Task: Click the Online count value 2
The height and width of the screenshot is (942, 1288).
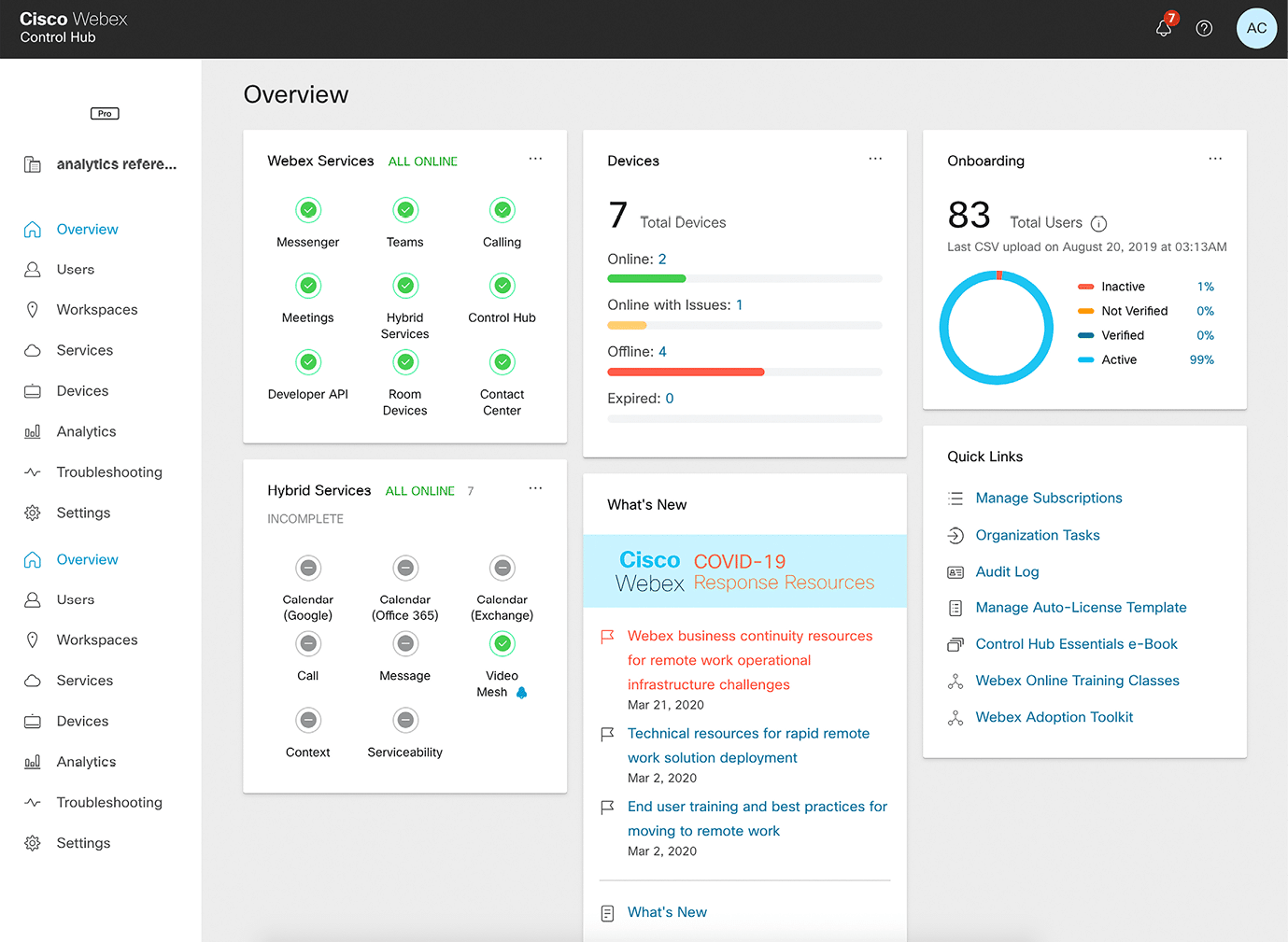Action: pyautogui.click(x=662, y=260)
